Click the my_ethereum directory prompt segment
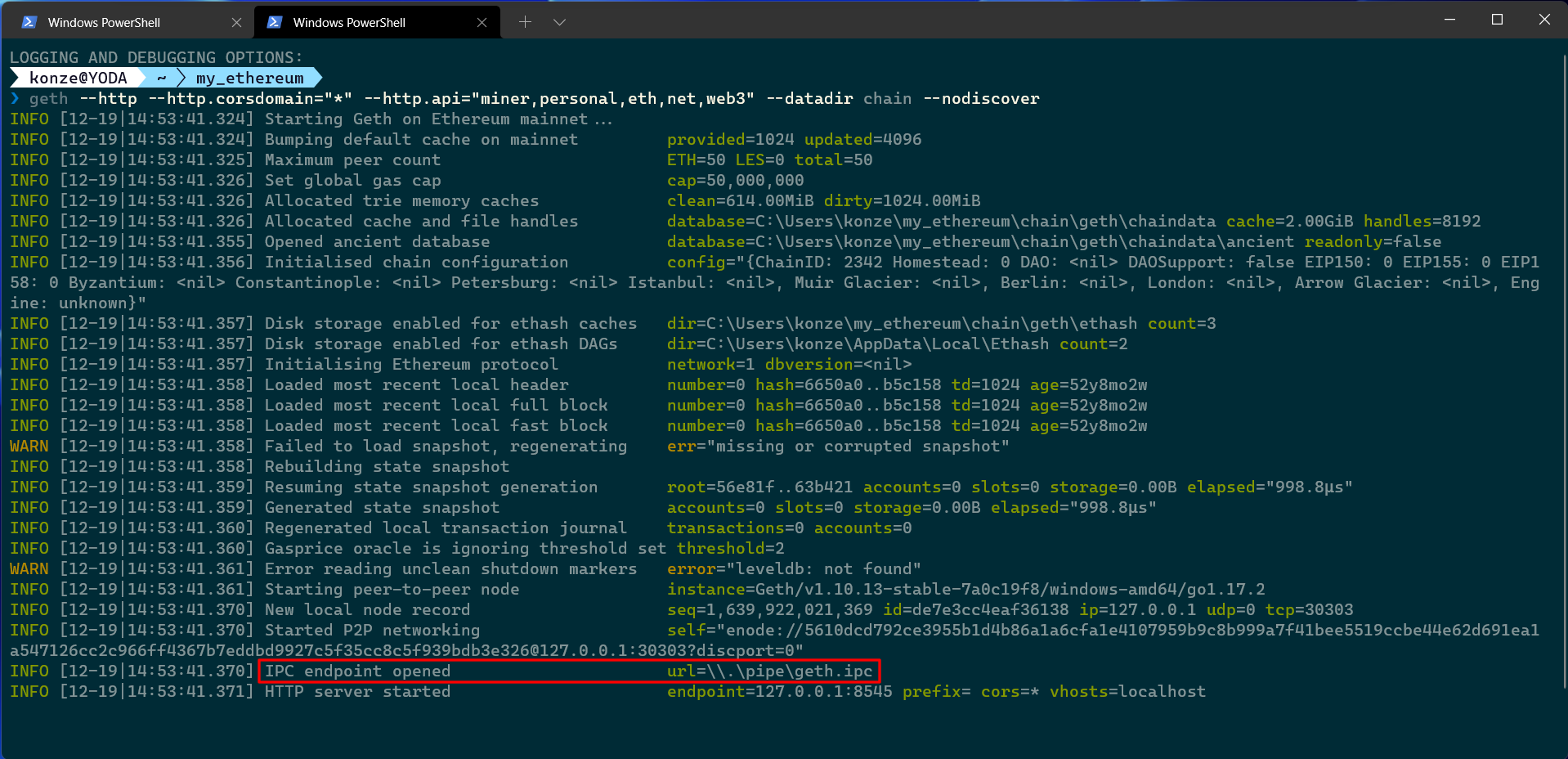This screenshot has height=759, width=1568. click(249, 78)
